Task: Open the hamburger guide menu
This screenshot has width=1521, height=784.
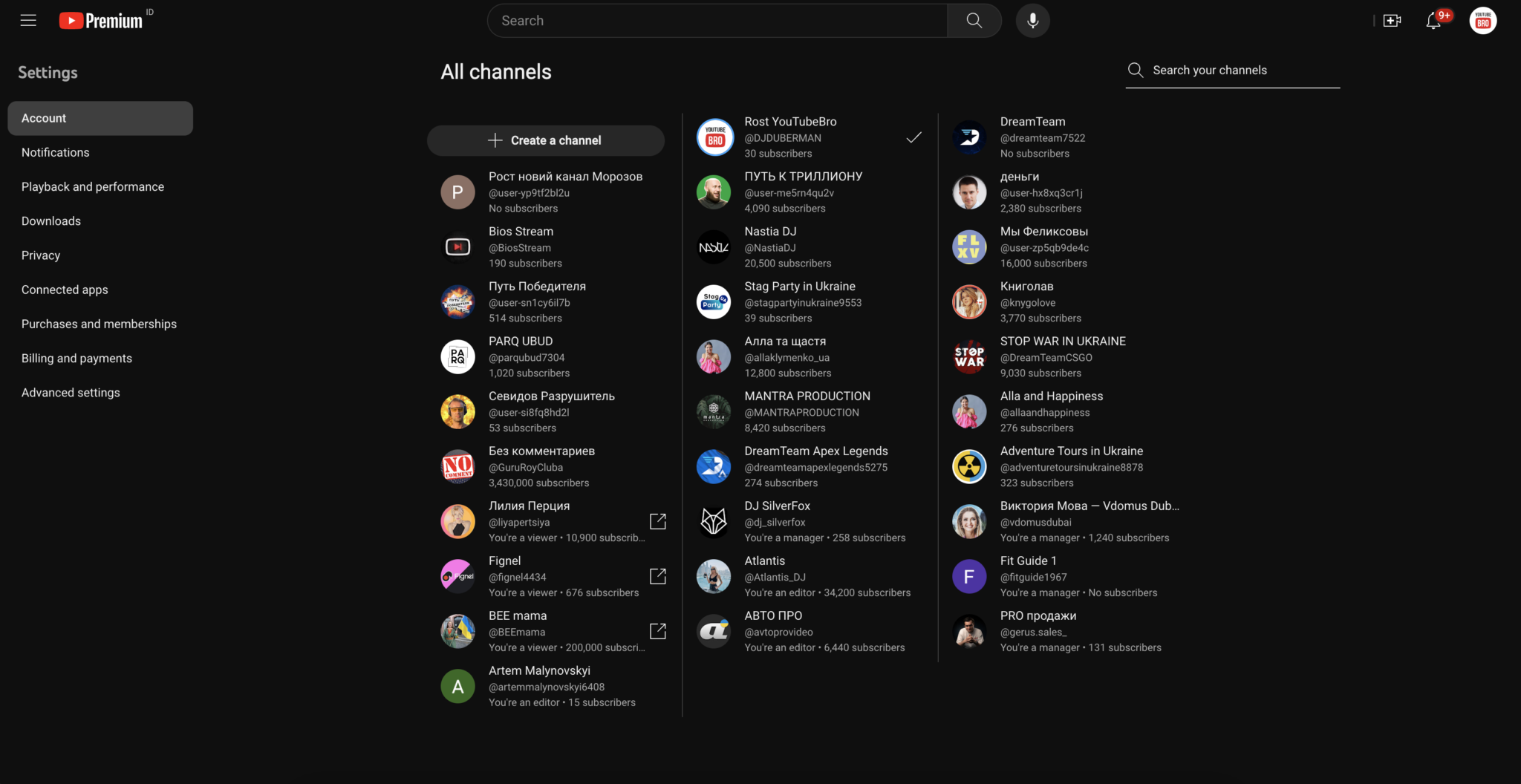Action: coord(28,21)
